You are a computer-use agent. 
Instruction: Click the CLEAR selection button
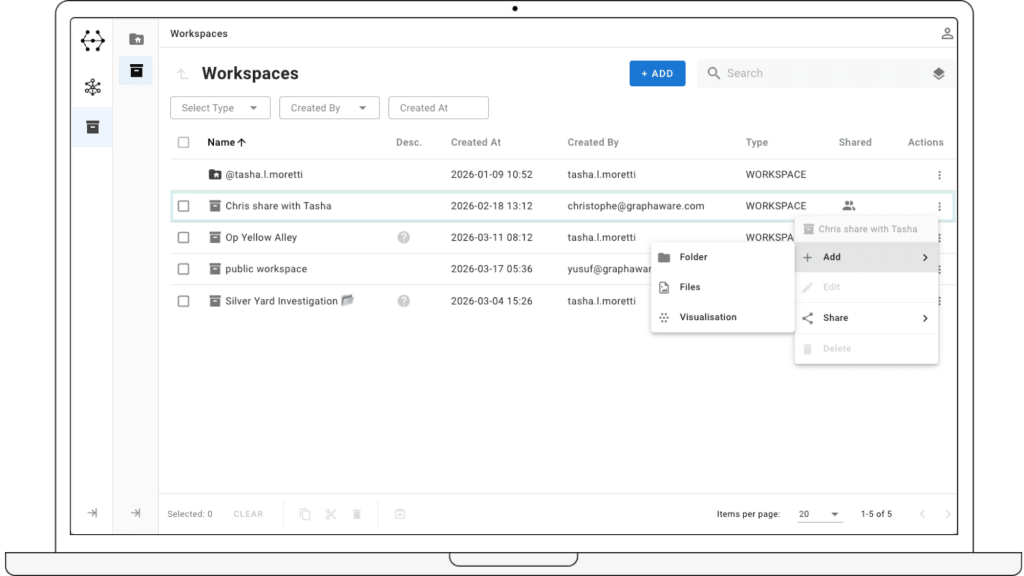(x=248, y=514)
